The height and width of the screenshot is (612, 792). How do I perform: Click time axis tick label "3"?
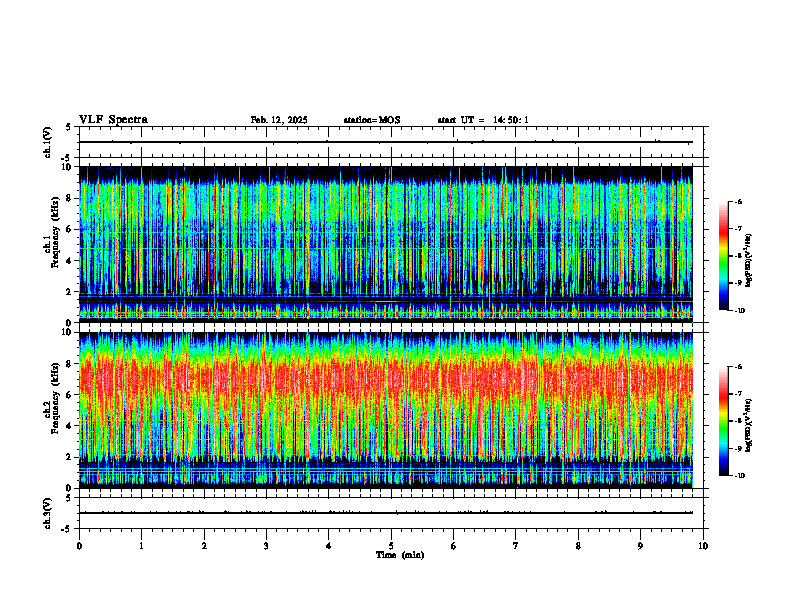pyautogui.click(x=266, y=546)
